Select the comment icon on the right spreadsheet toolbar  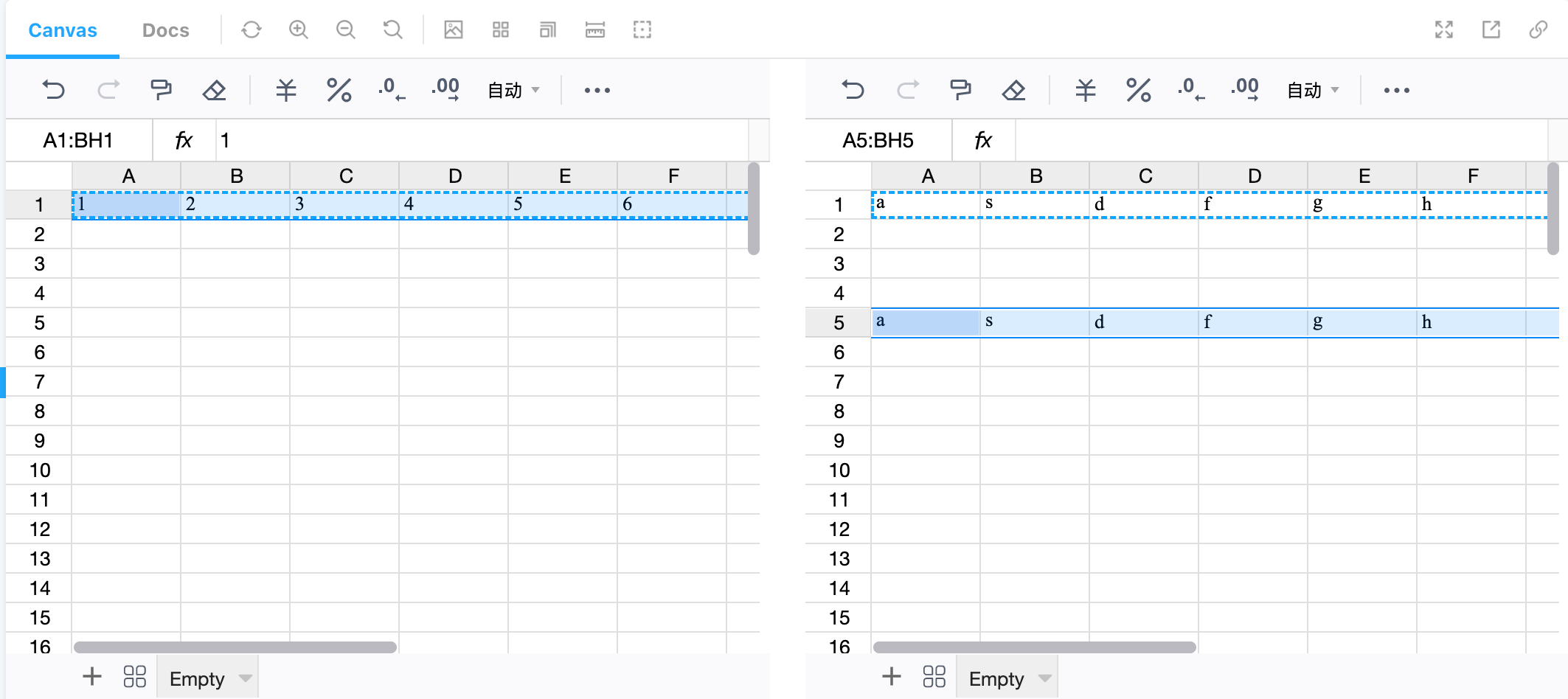coord(960,89)
